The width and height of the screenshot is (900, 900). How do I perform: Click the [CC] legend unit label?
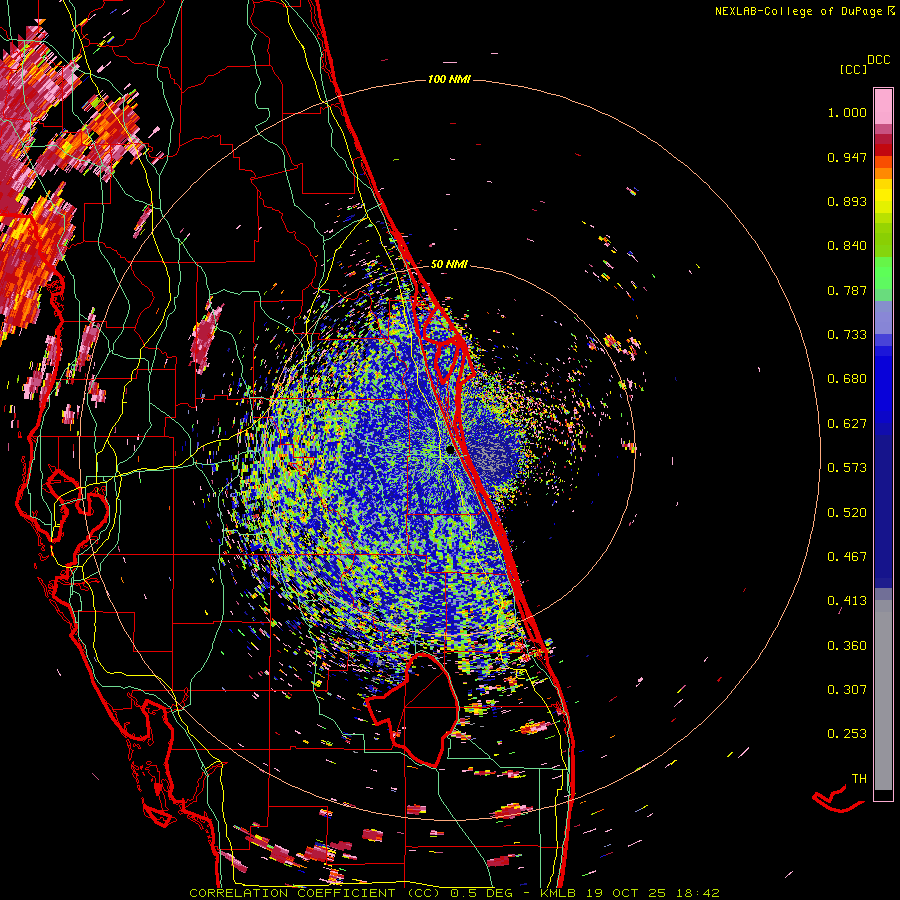tap(853, 69)
